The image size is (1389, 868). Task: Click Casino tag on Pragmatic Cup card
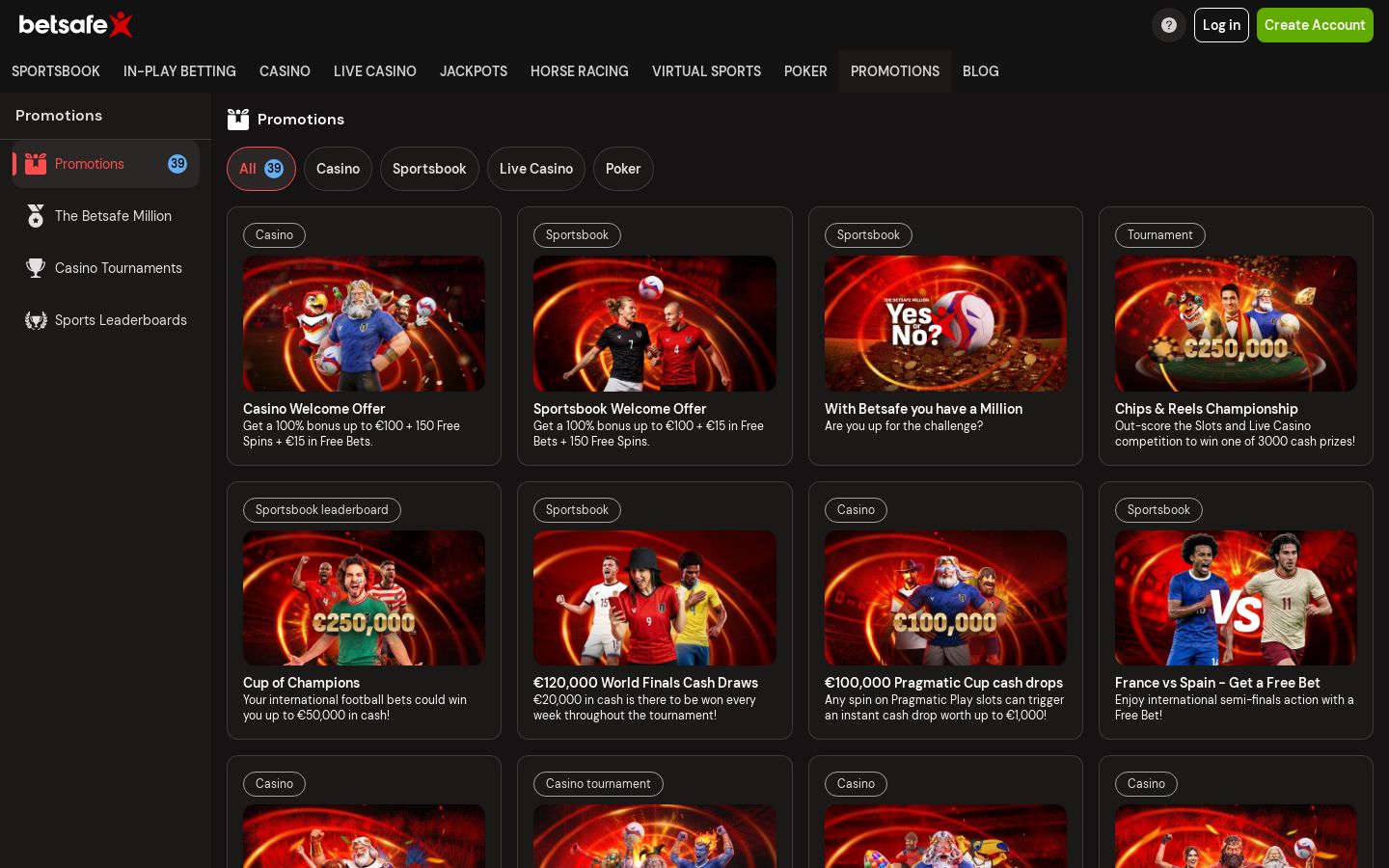tap(856, 510)
